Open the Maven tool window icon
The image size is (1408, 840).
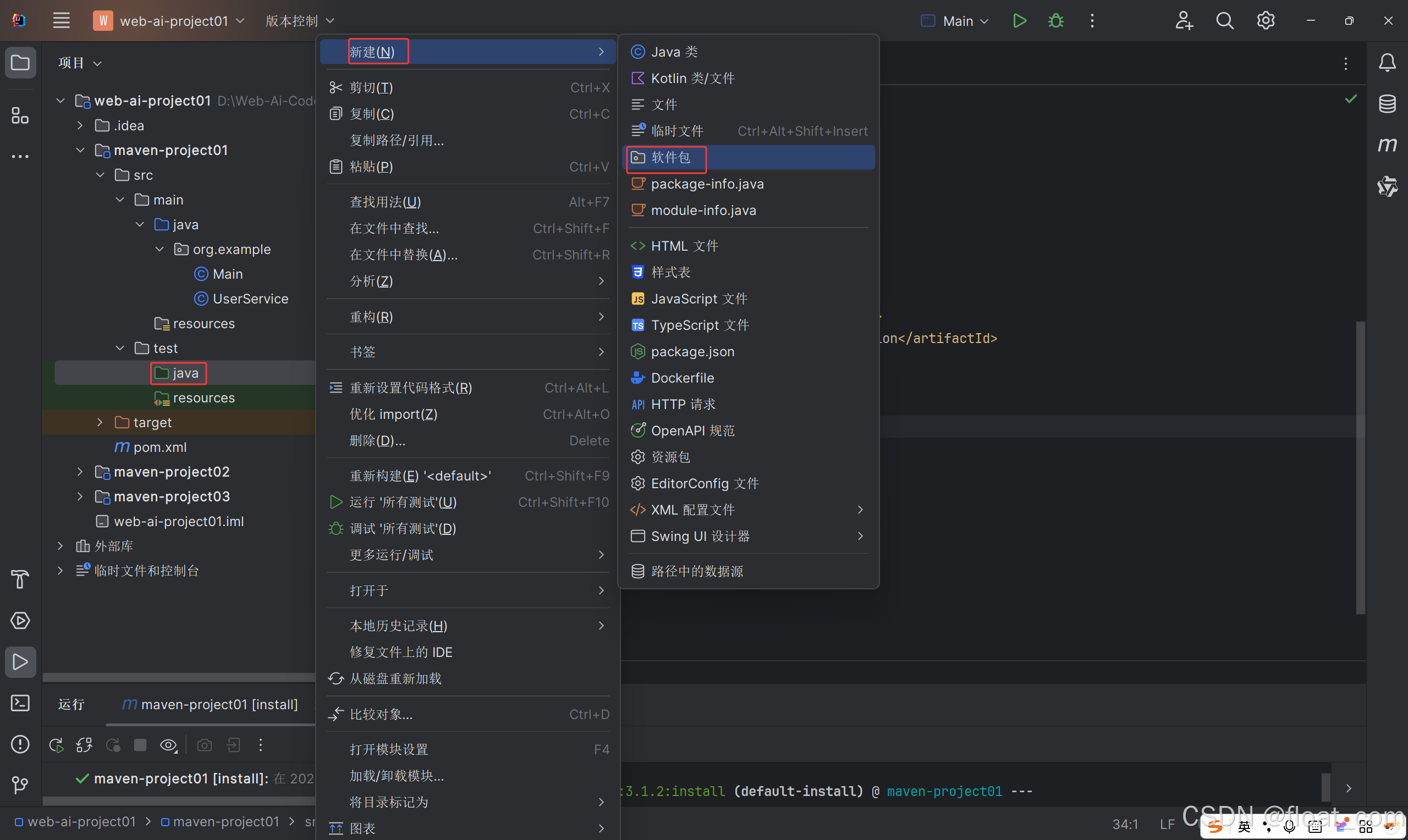[x=1387, y=145]
